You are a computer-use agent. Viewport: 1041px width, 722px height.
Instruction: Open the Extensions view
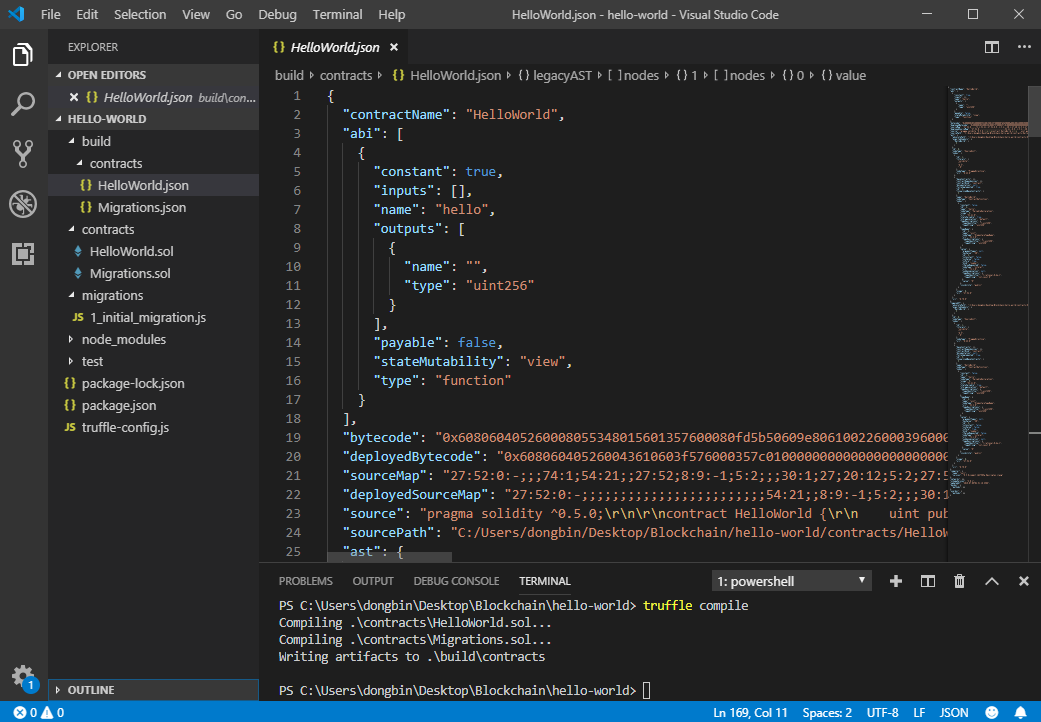[x=23, y=253]
